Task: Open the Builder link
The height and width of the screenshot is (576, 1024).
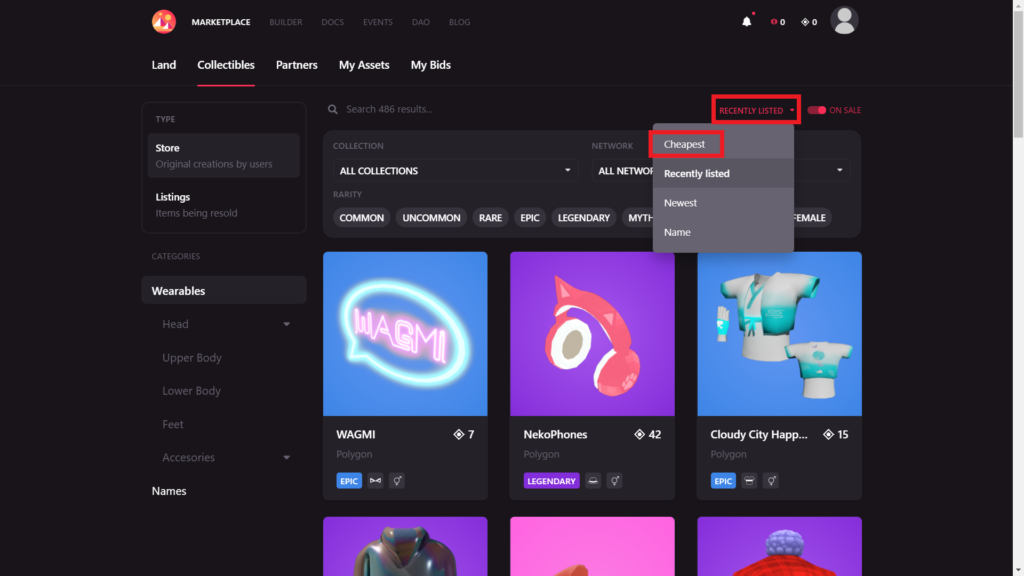Action: 285,22
